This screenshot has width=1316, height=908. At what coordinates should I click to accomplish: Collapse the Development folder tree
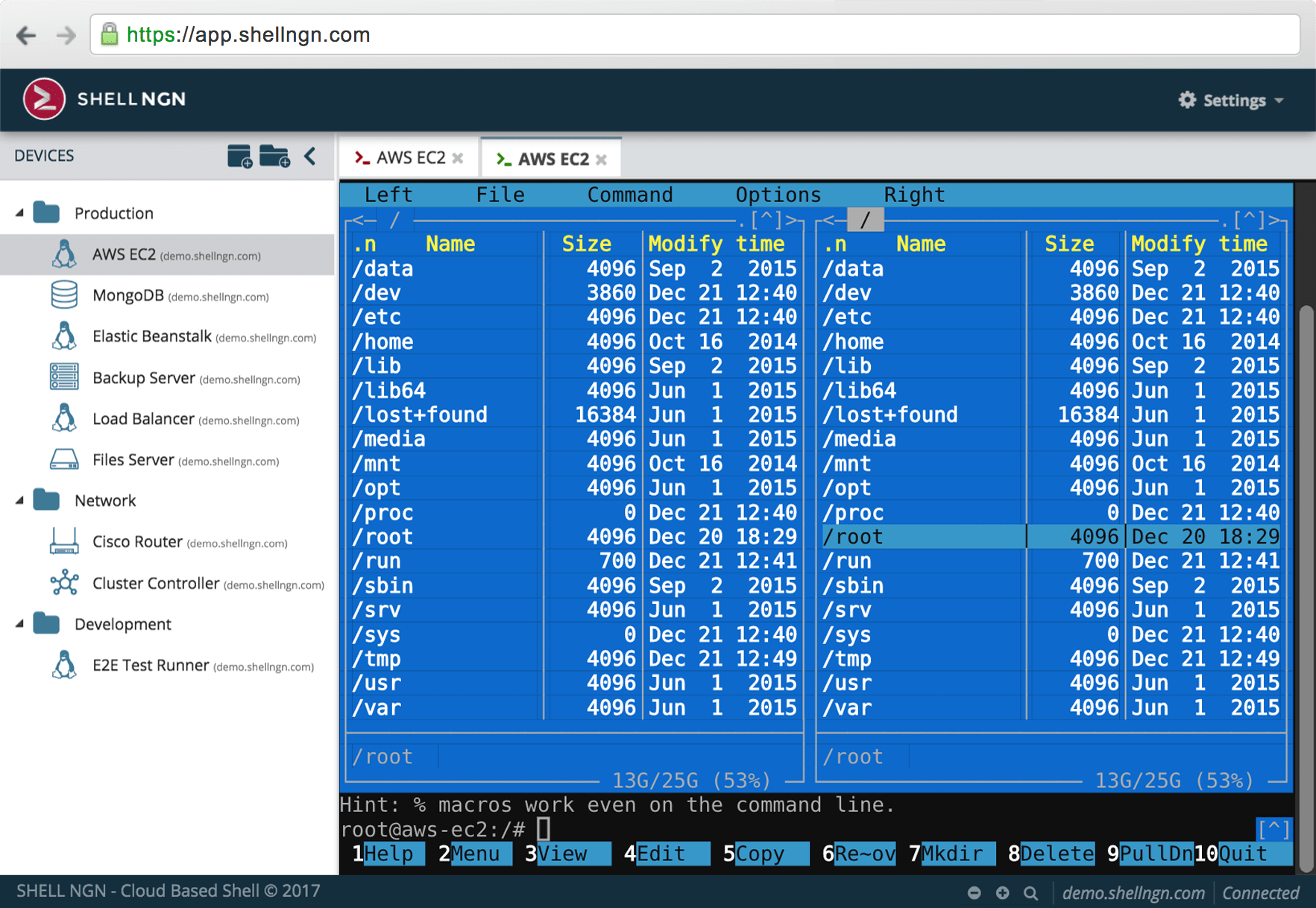(x=20, y=624)
